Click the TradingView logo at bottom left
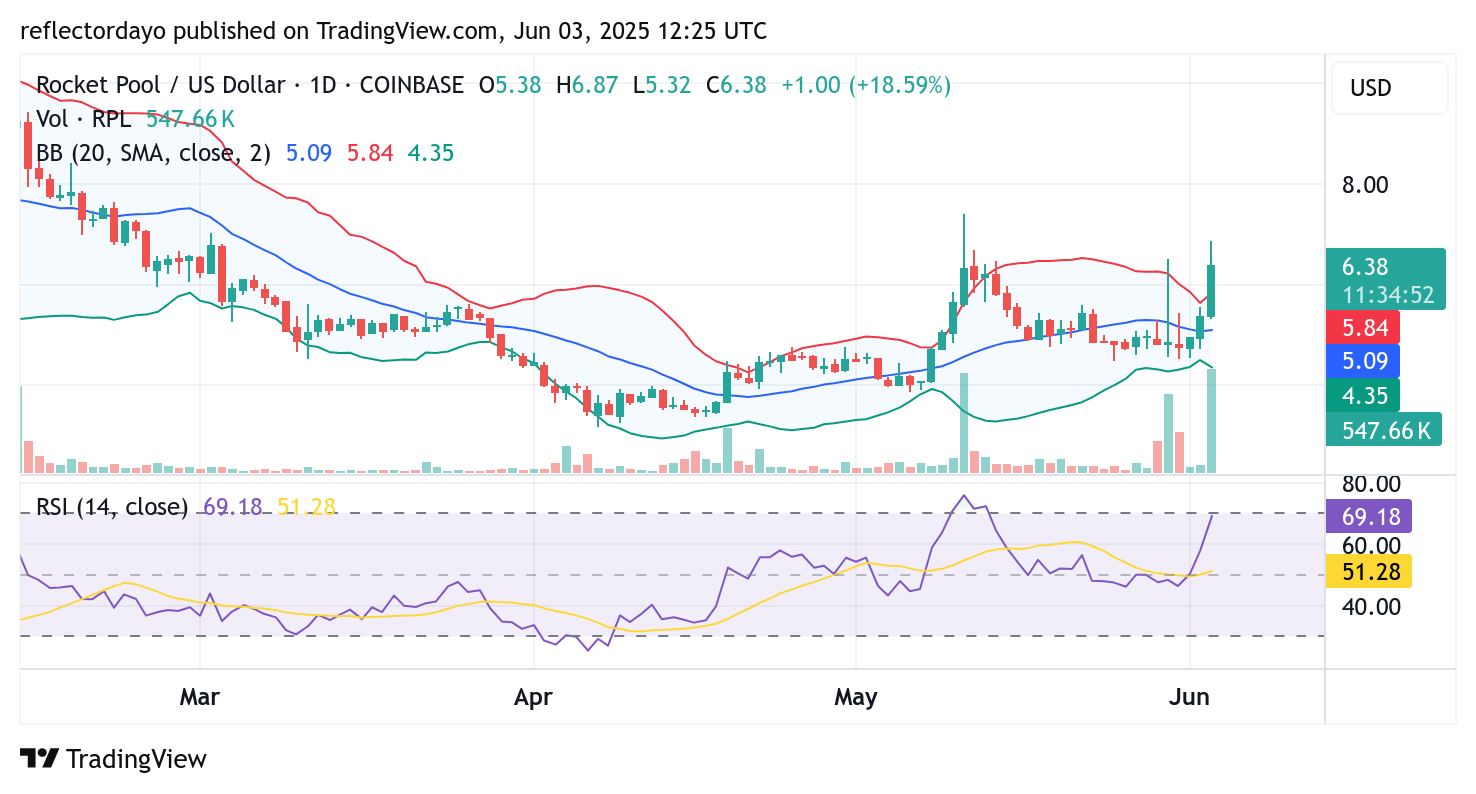The width and height of the screenshot is (1476, 794). [113, 759]
